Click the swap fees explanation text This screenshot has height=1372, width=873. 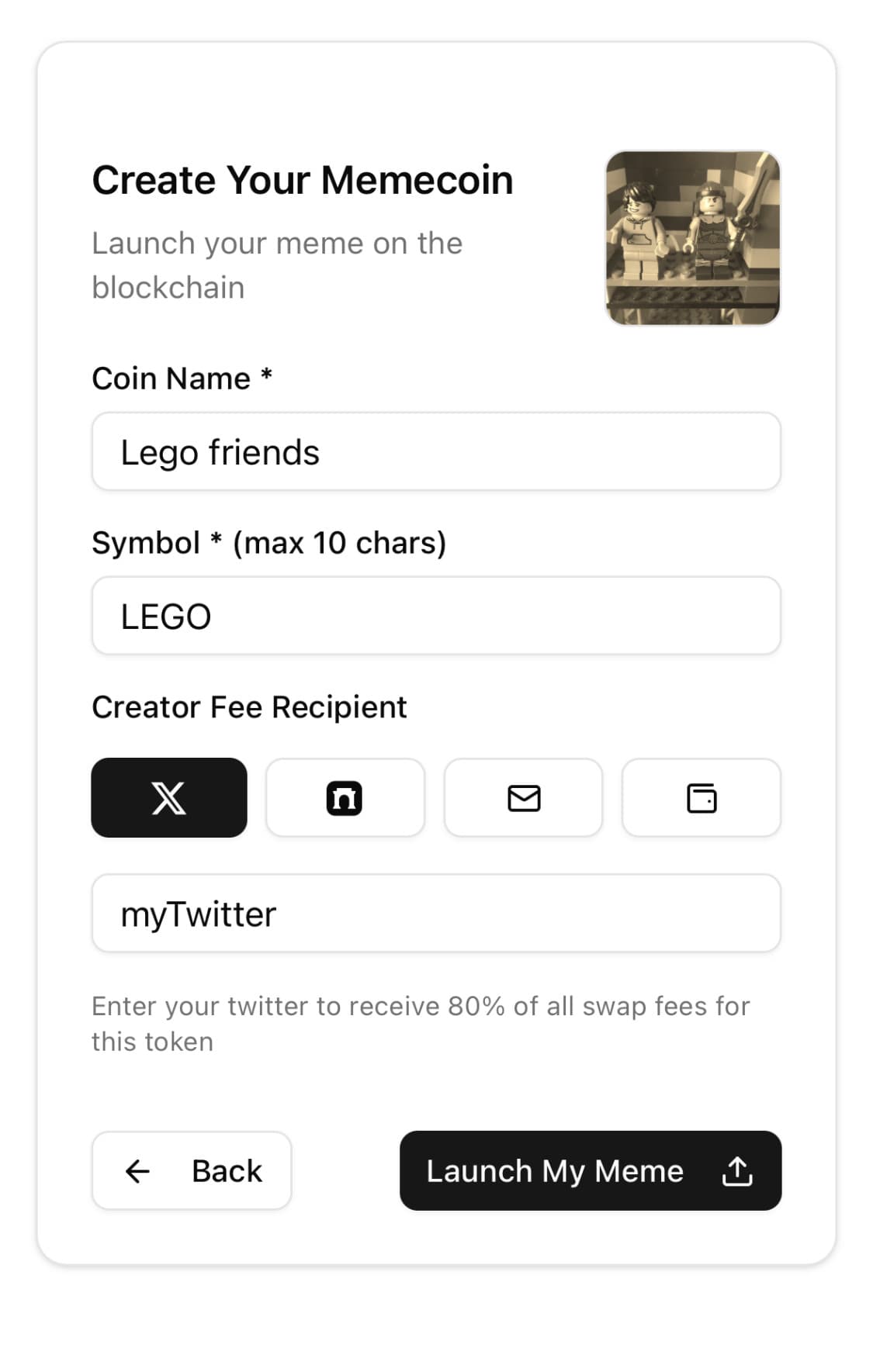420,1022
